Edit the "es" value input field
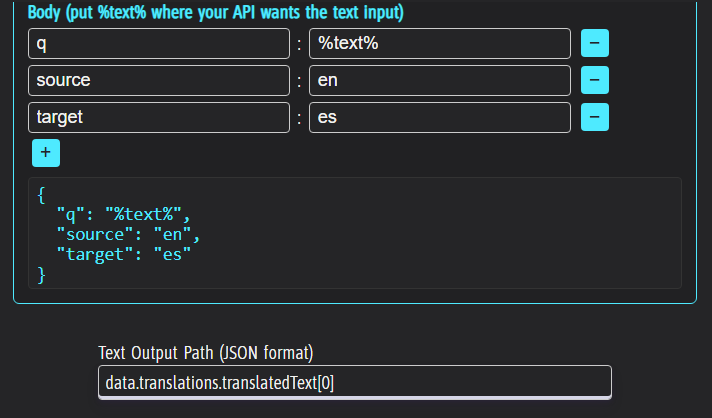712x418 pixels. 439,117
